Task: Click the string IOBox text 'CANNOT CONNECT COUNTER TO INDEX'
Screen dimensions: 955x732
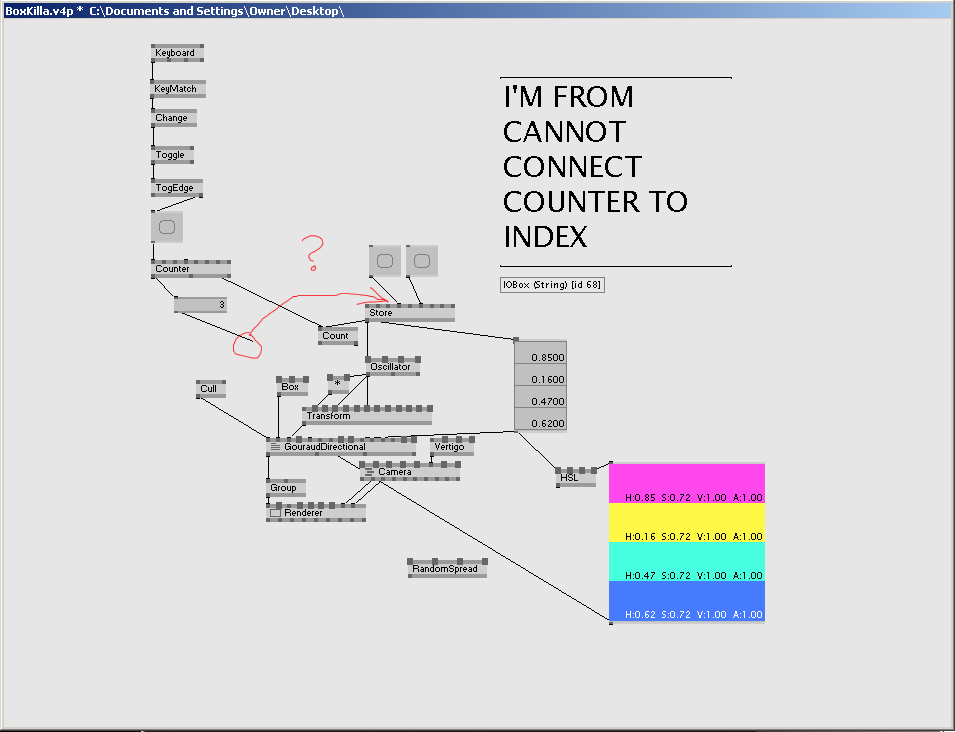Action: tap(615, 172)
